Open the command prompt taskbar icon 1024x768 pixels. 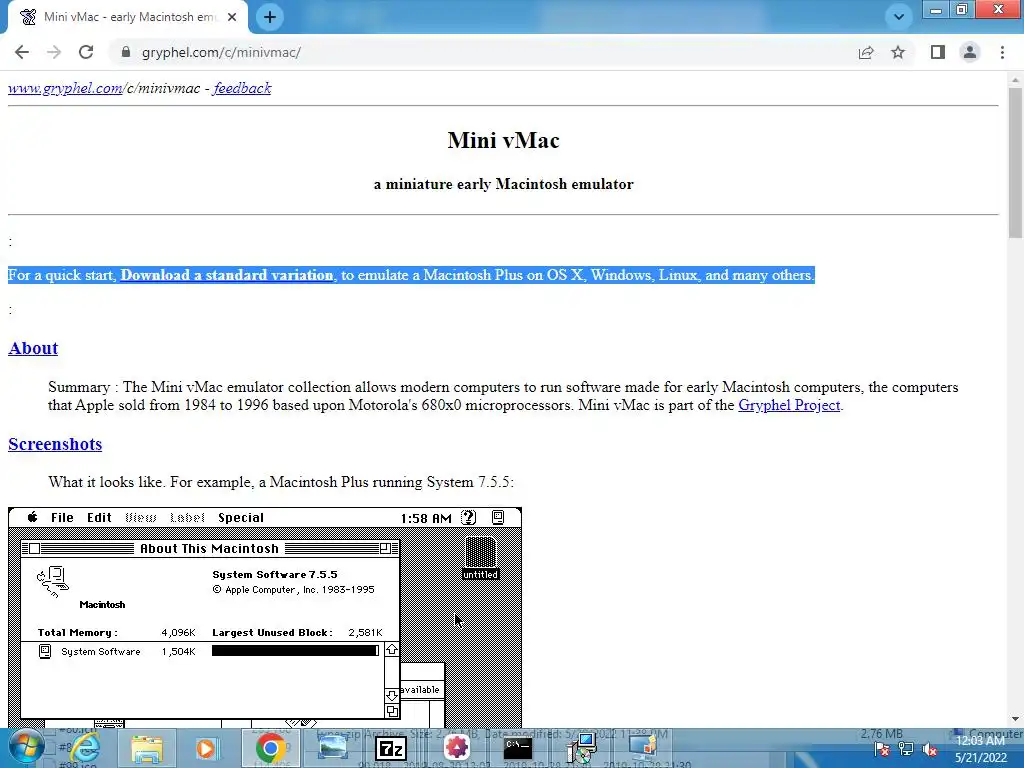[518, 748]
